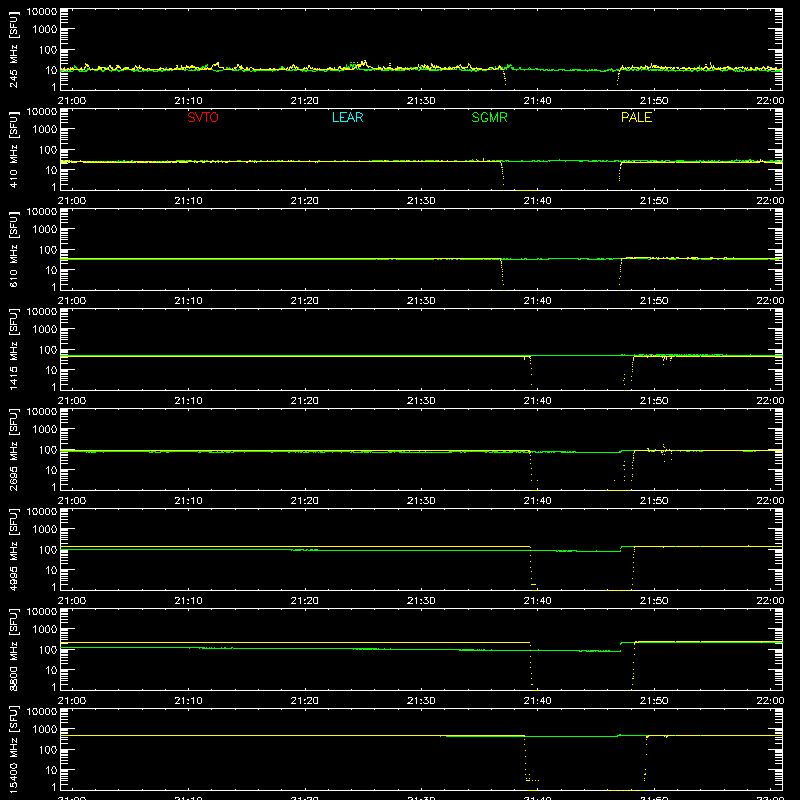Select the 8800 MHz [SFU] axis label
The width and height of the screenshot is (800, 800).
coord(13,649)
